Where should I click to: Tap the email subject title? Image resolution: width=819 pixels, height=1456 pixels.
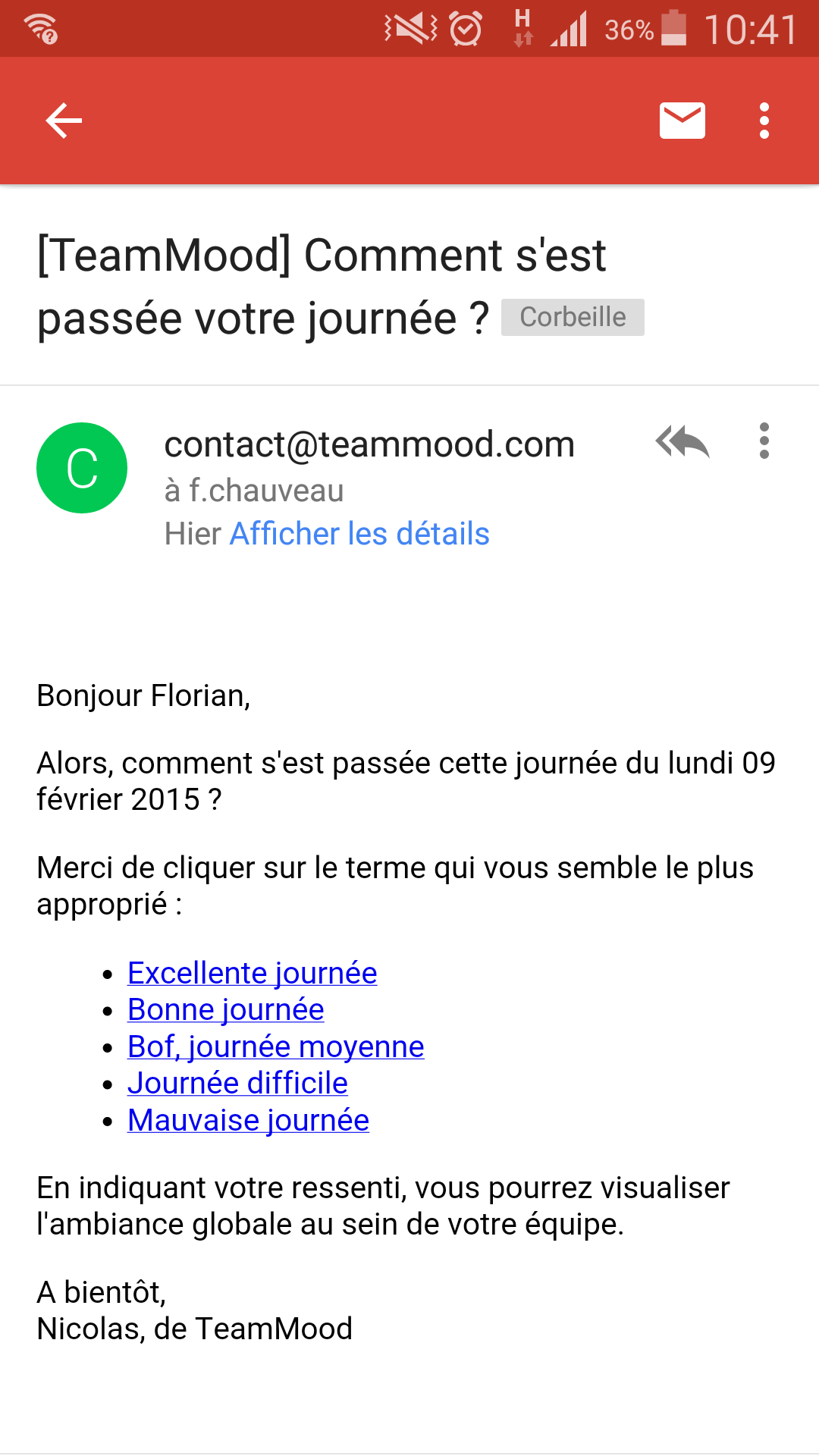click(322, 286)
